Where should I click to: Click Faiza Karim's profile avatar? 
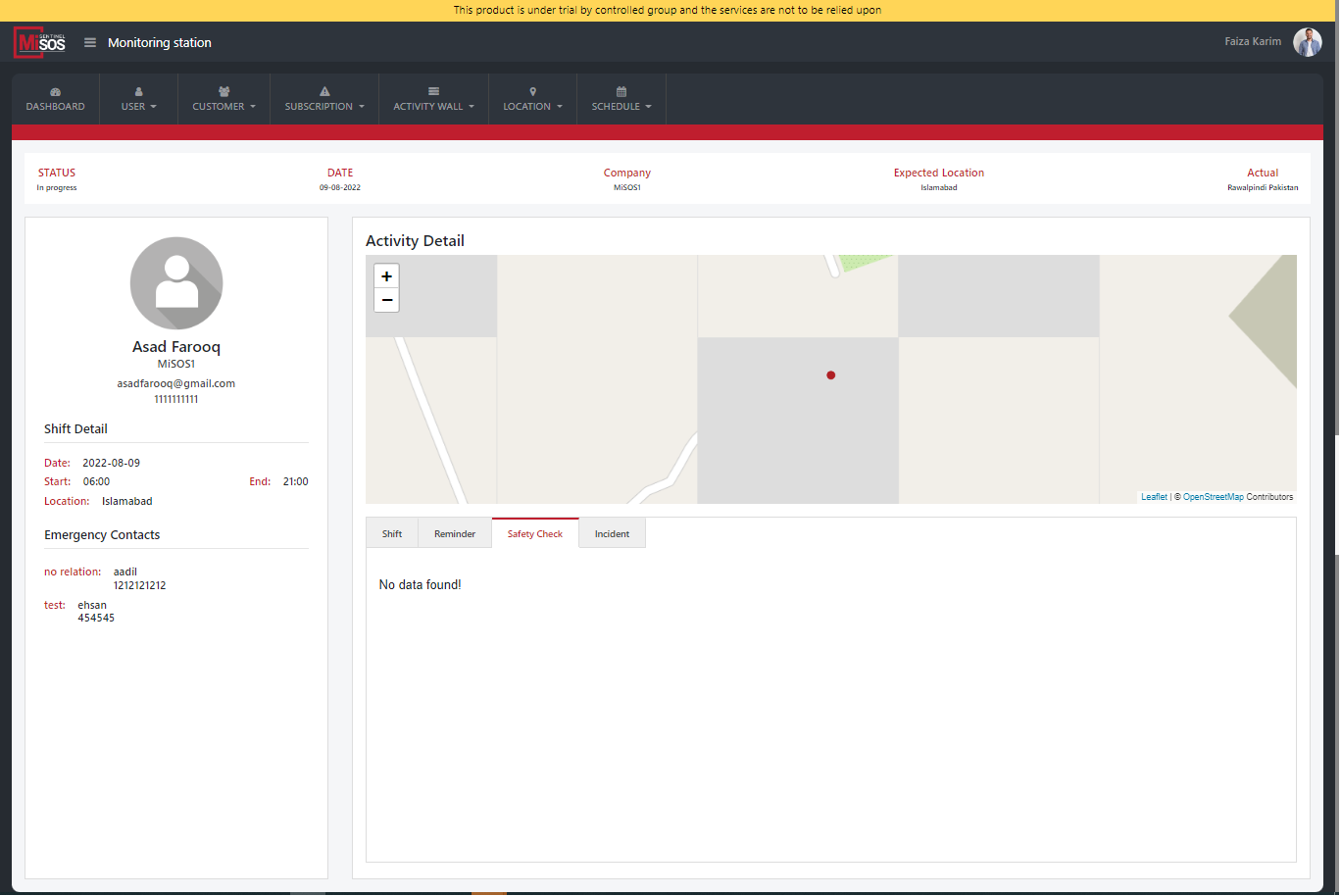pyautogui.click(x=1307, y=42)
